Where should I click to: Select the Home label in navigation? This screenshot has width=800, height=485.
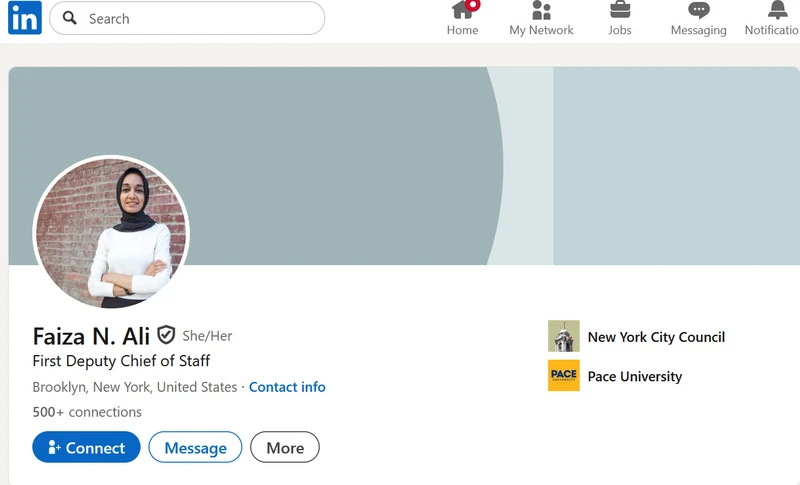pyautogui.click(x=462, y=30)
